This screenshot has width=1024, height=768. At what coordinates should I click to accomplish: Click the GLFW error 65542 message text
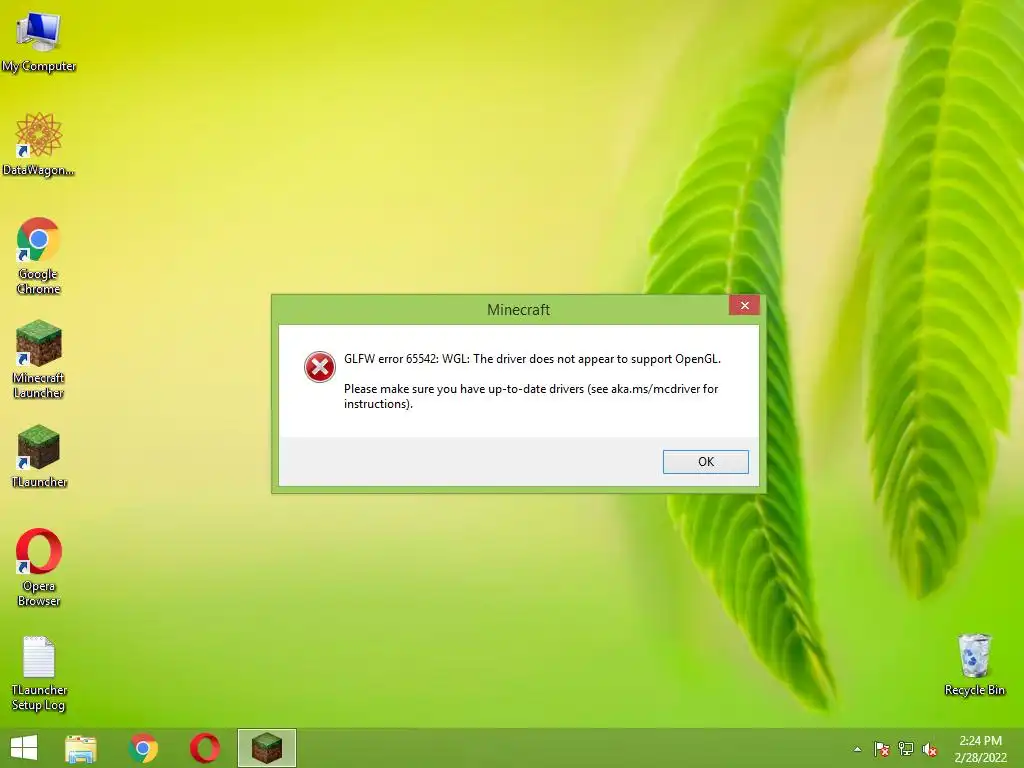point(532,359)
